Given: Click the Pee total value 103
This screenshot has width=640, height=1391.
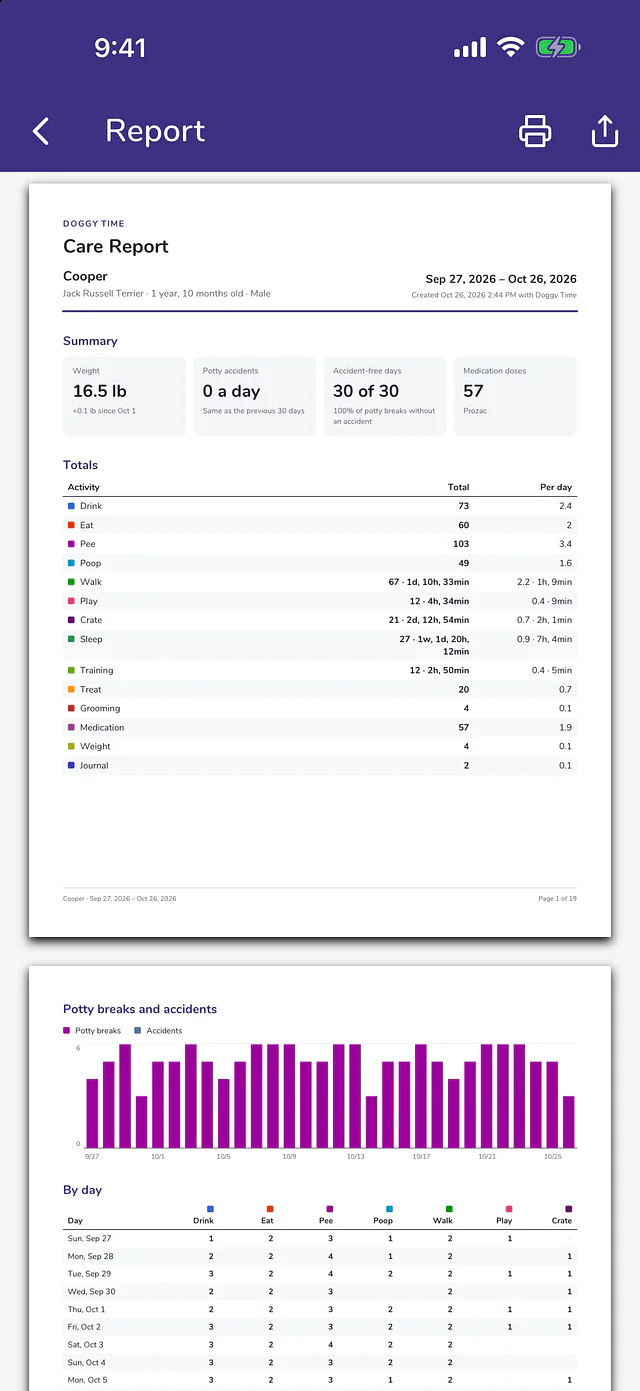Looking at the screenshot, I should click(x=461, y=544).
